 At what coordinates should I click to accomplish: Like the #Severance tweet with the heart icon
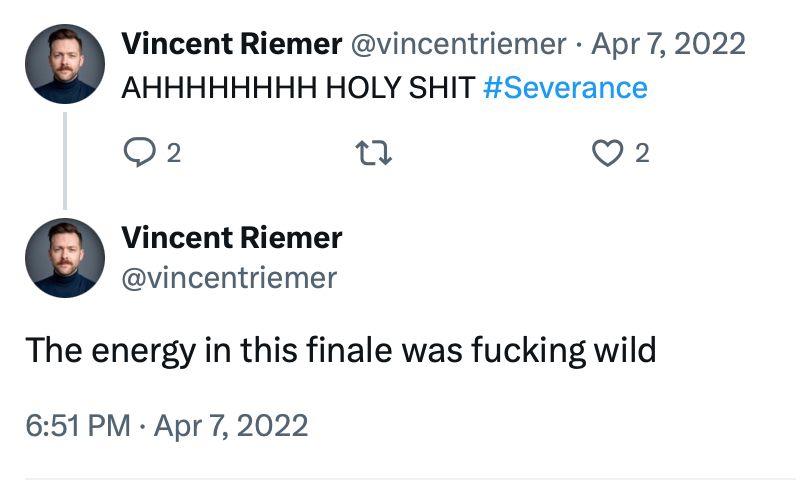coord(607,152)
